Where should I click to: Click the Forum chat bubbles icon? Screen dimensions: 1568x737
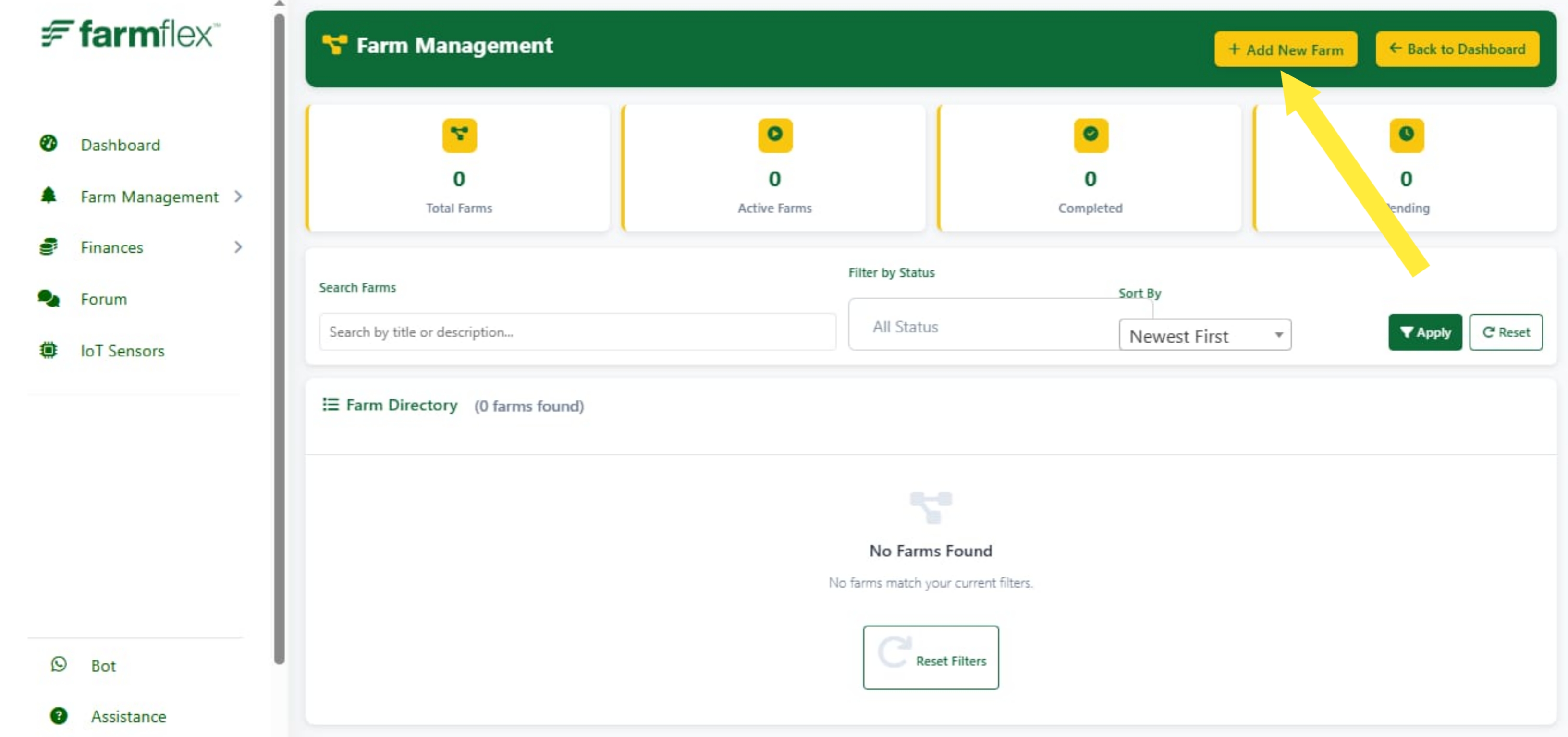coord(48,298)
